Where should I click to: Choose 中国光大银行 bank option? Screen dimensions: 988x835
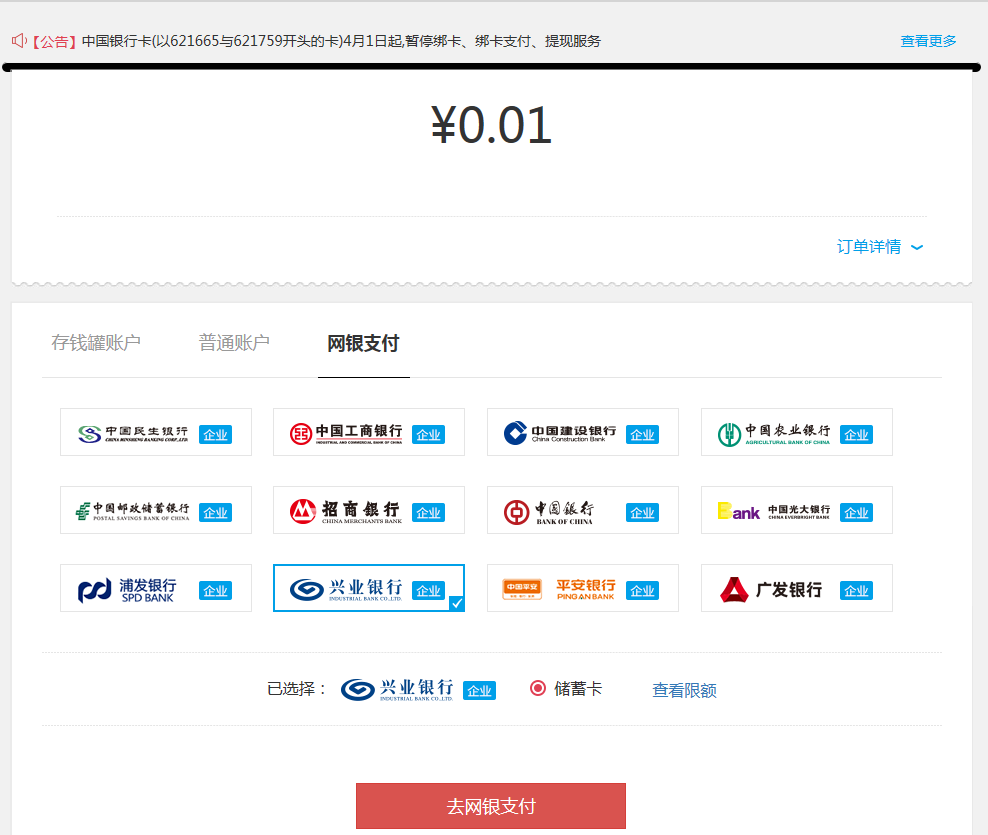(x=796, y=510)
